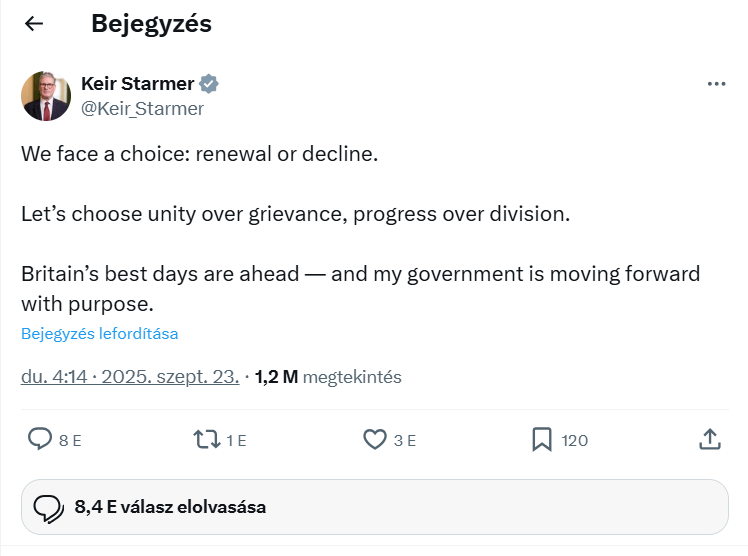Open the three-dot more options menu
Image resolution: width=748 pixels, height=556 pixels.
[x=716, y=84]
